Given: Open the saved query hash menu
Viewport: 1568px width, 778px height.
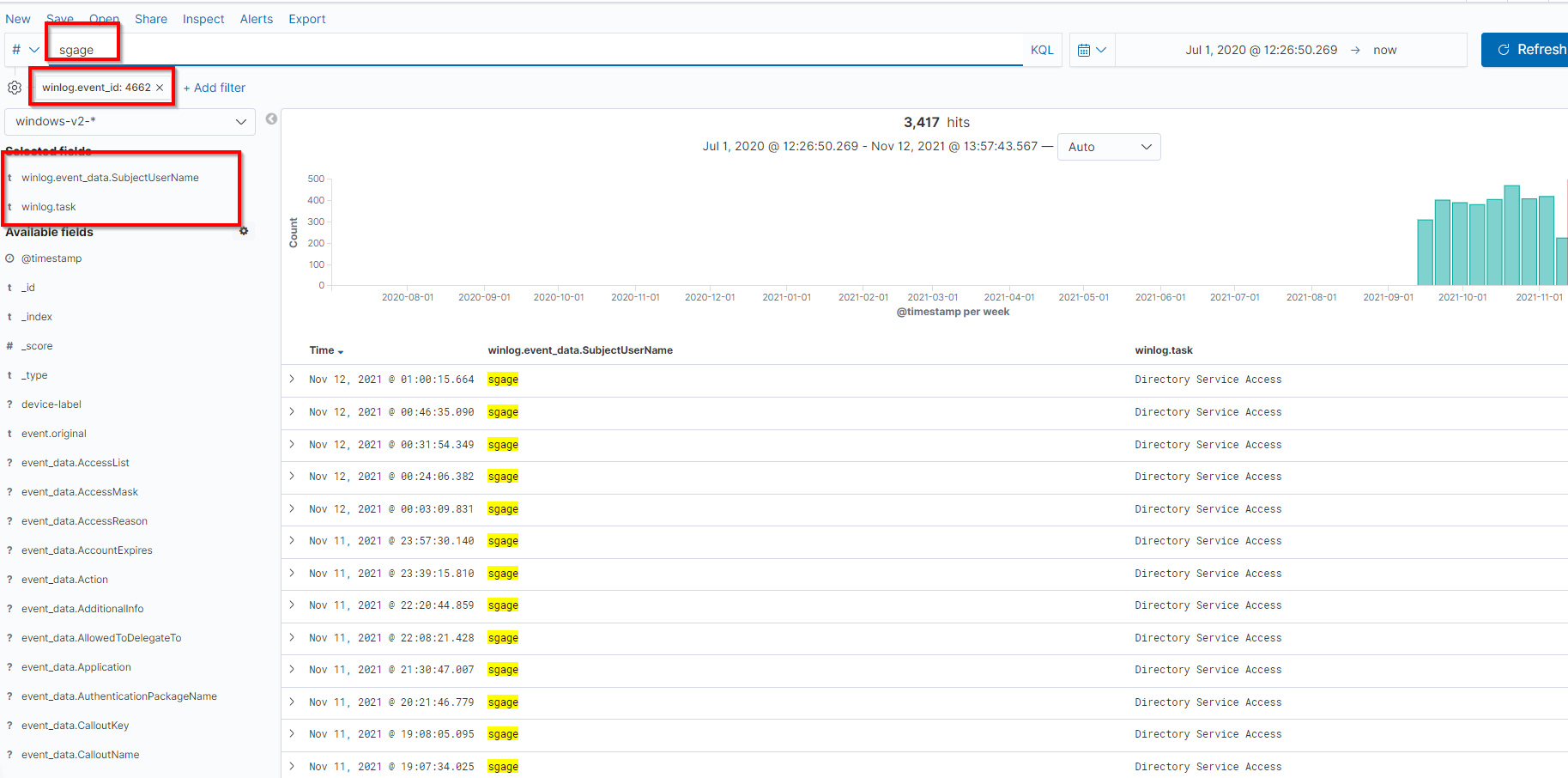Looking at the screenshot, I should (x=25, y=50).
